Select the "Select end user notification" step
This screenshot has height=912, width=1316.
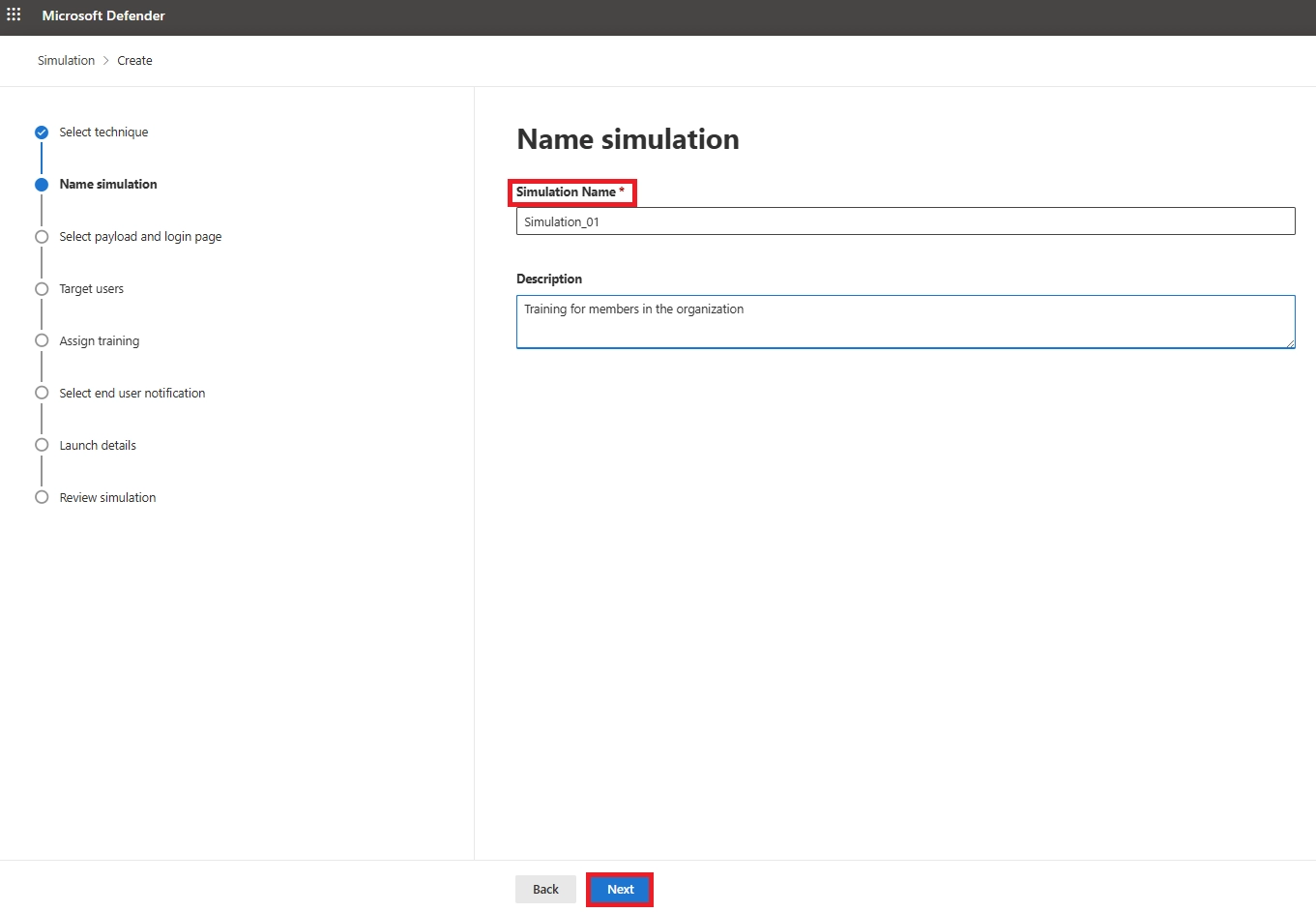click(41, 393)
